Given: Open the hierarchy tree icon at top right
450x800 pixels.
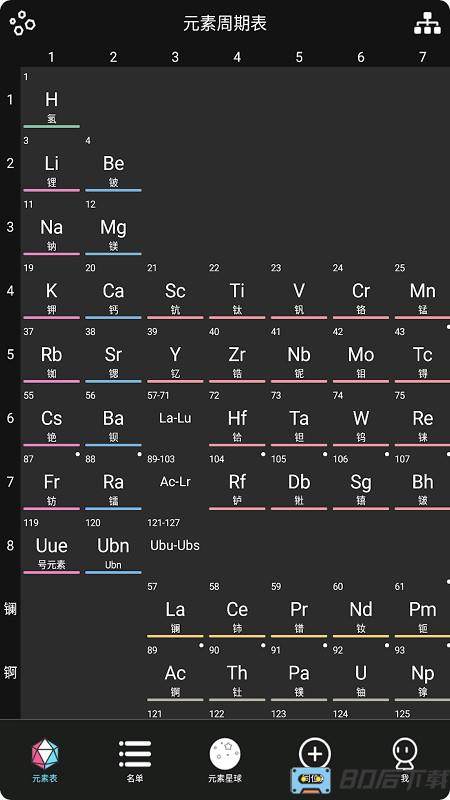Looking at the screenshot, I should click(x=427, y=23).
